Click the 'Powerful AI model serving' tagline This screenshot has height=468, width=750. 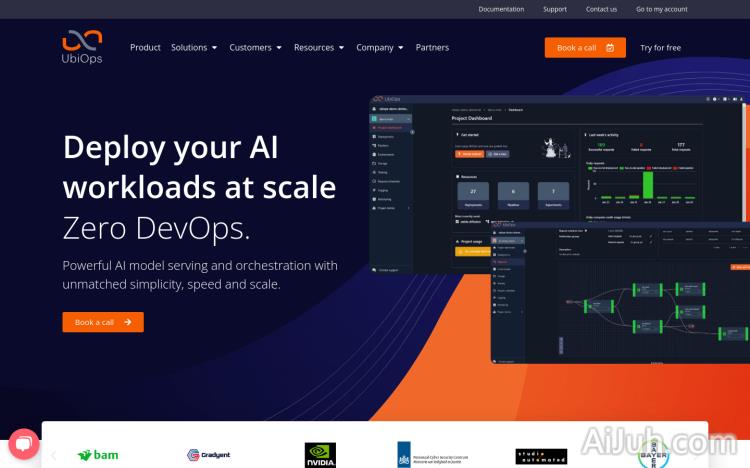[200, 275]
